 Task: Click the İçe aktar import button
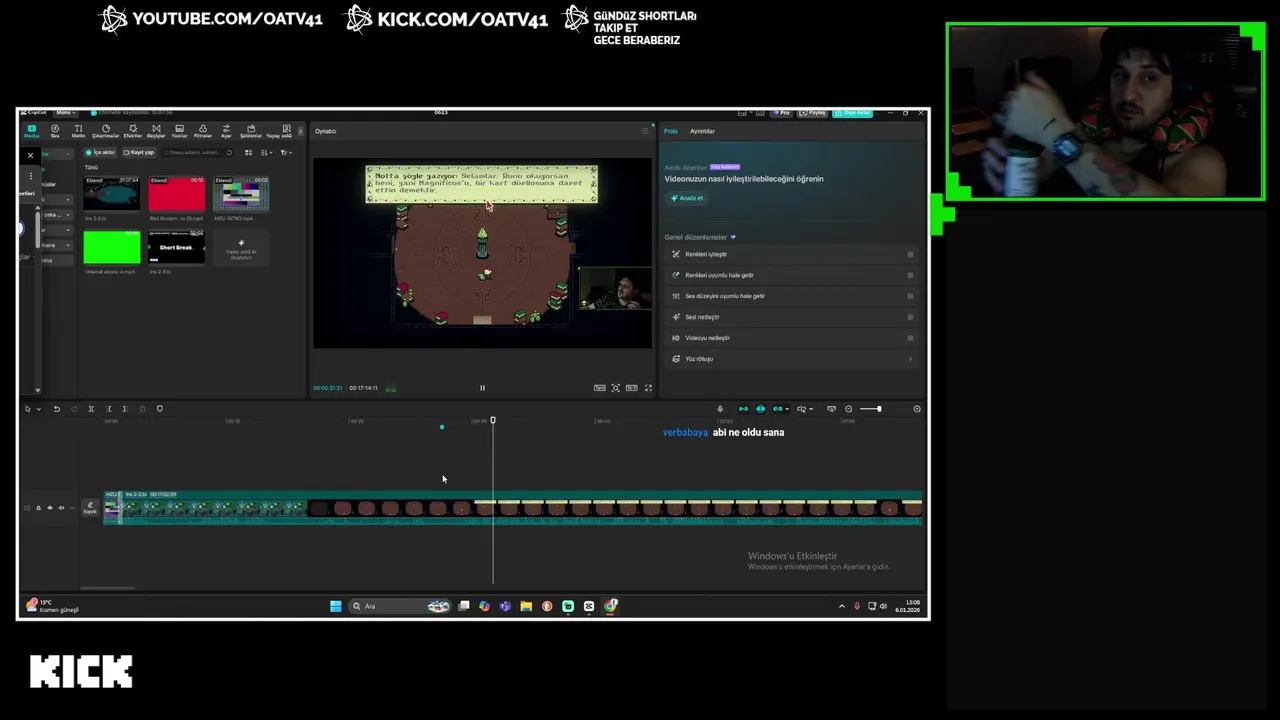pos(101,153)
